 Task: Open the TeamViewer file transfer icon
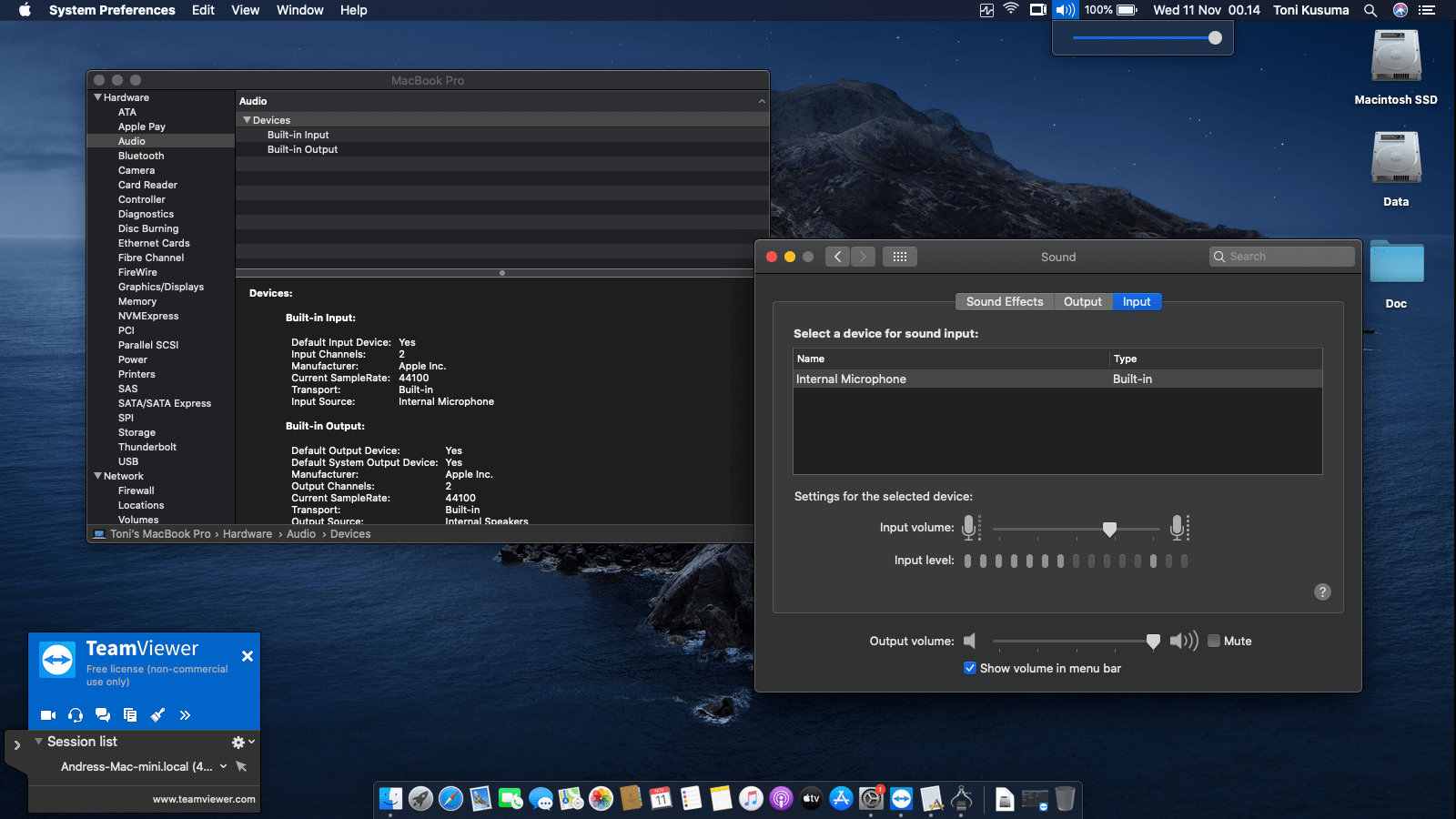coord(130,715)
